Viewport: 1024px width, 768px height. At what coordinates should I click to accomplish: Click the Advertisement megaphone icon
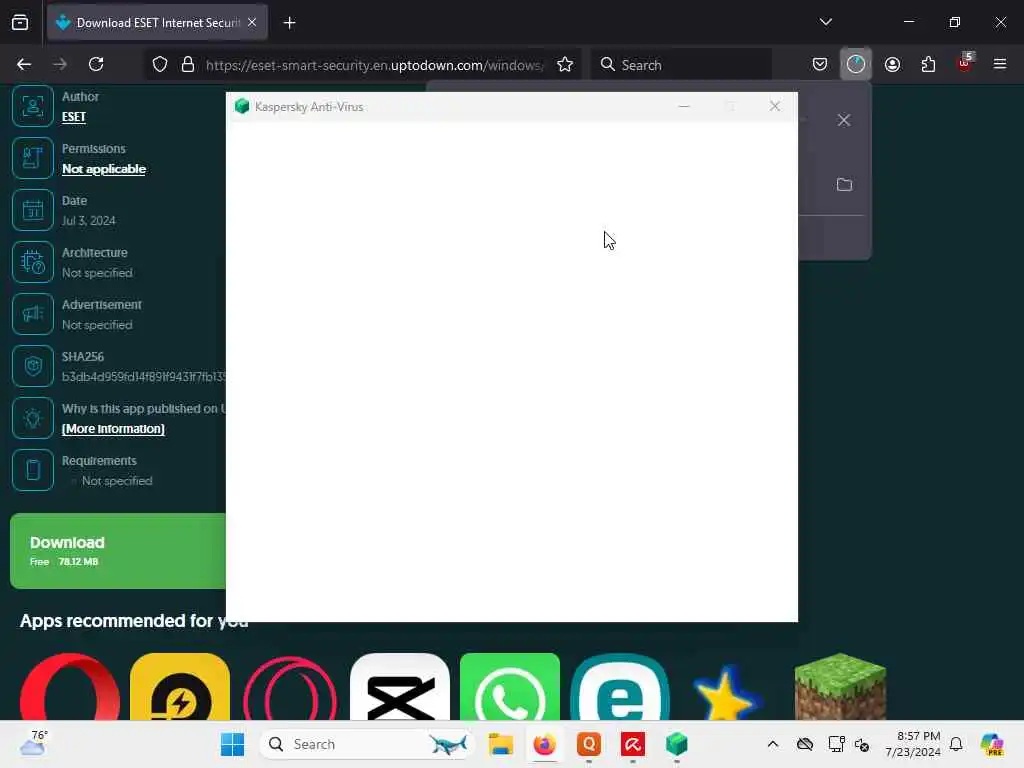point(33,314)
